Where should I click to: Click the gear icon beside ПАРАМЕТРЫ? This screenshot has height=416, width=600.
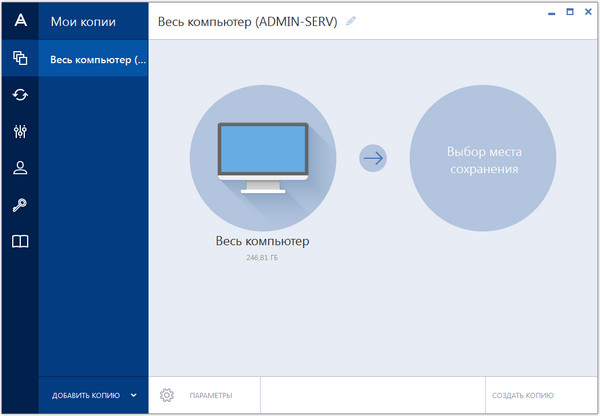pos(167,395)
